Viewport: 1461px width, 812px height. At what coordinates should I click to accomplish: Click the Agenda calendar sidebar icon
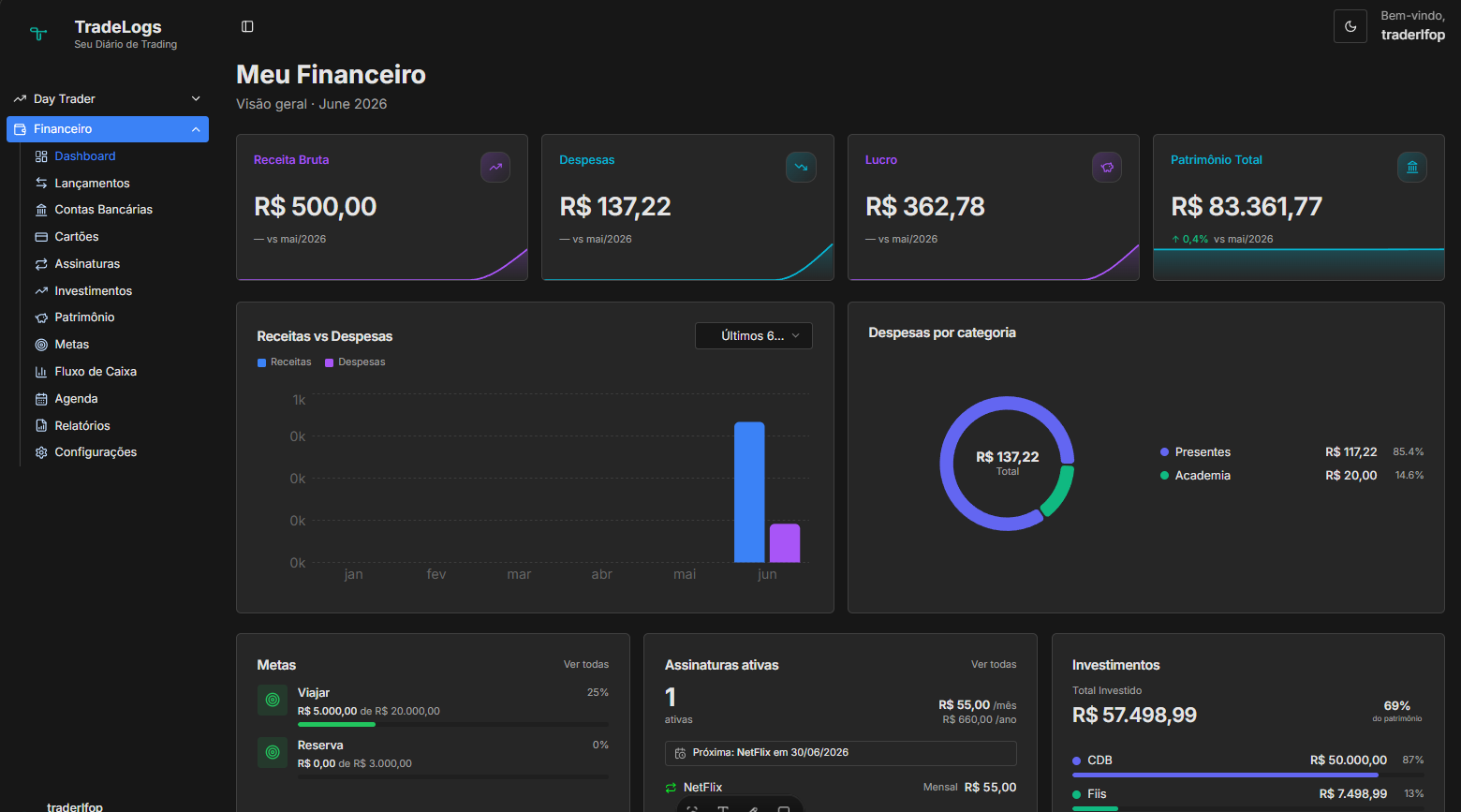pos(41,399)
